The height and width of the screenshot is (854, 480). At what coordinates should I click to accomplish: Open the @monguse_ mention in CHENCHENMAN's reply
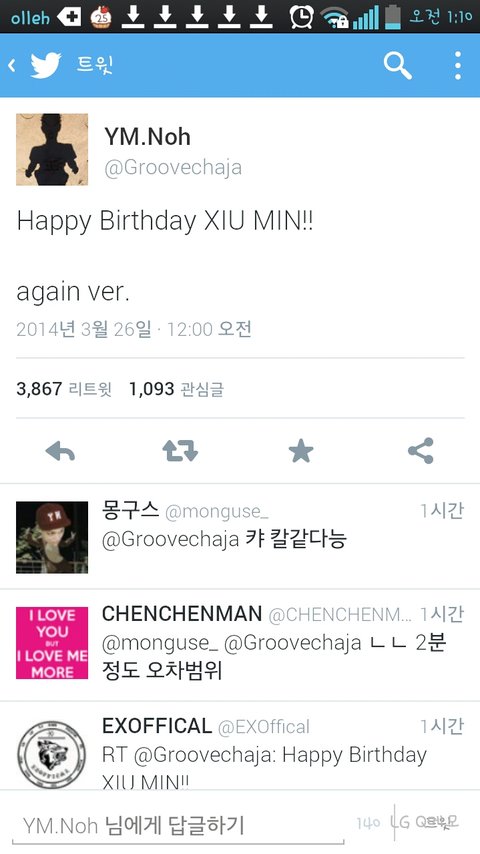[160, 643]
